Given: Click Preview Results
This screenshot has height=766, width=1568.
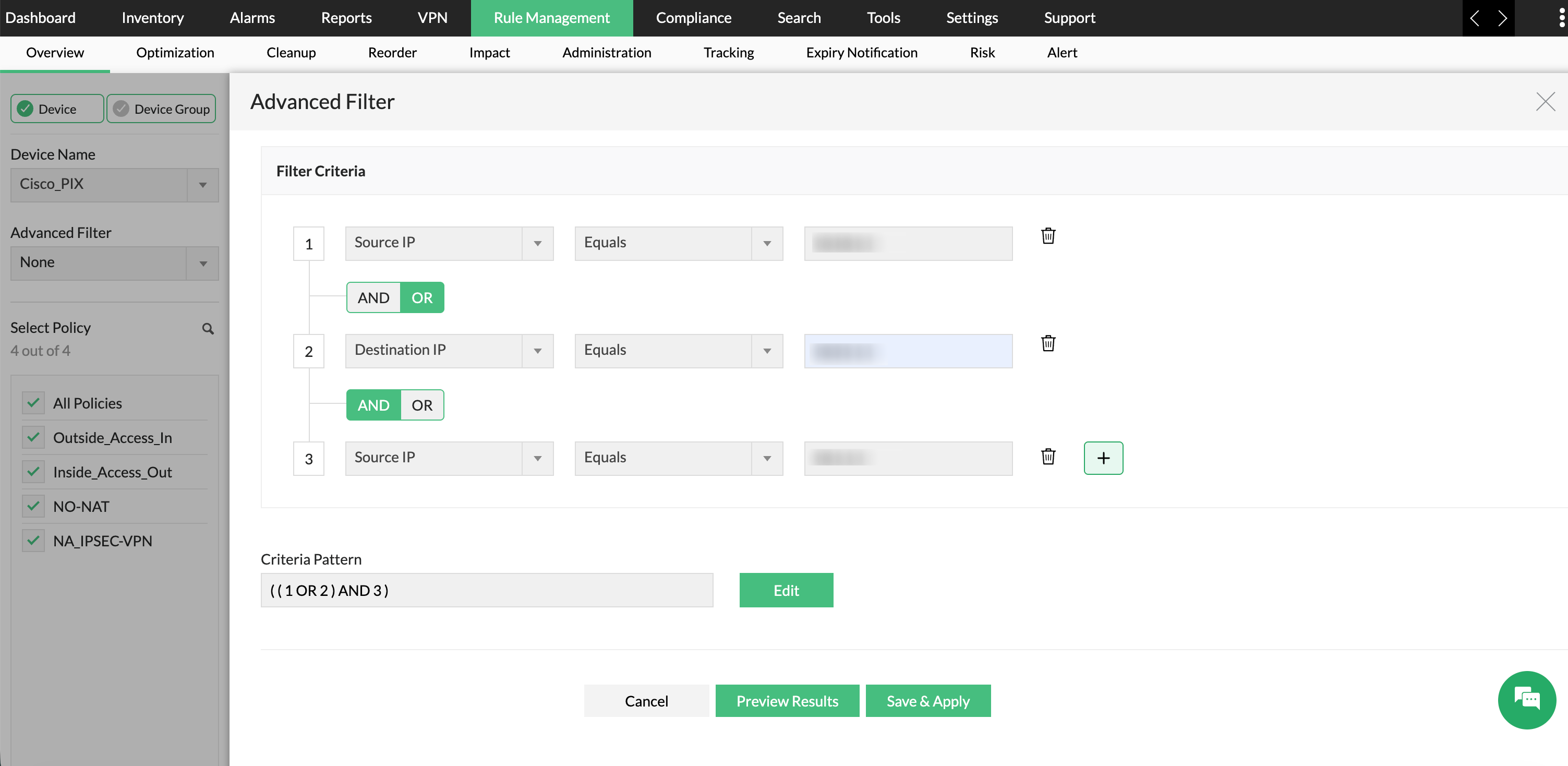Looking at the screenshot, I should 787,701.
